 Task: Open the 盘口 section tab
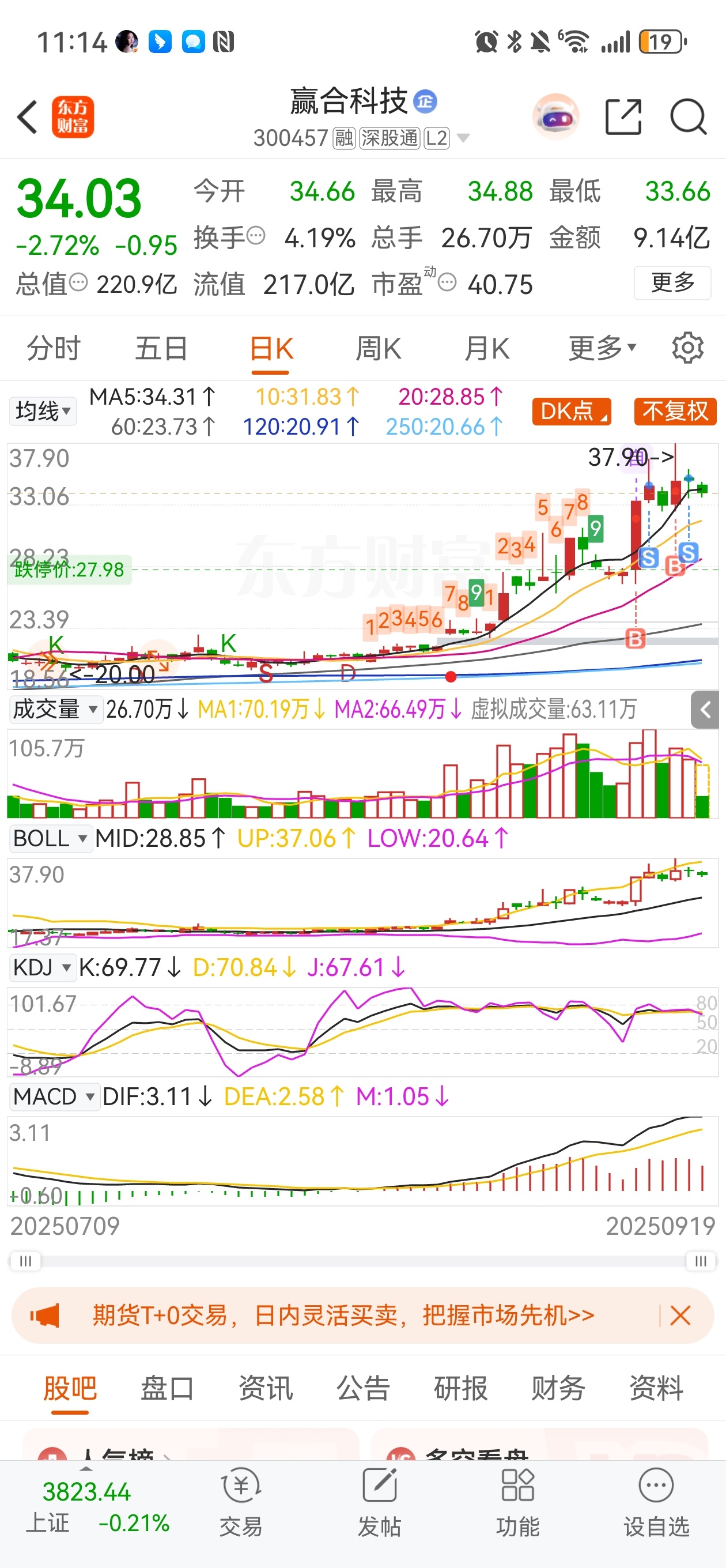(x=167, y=1389)
